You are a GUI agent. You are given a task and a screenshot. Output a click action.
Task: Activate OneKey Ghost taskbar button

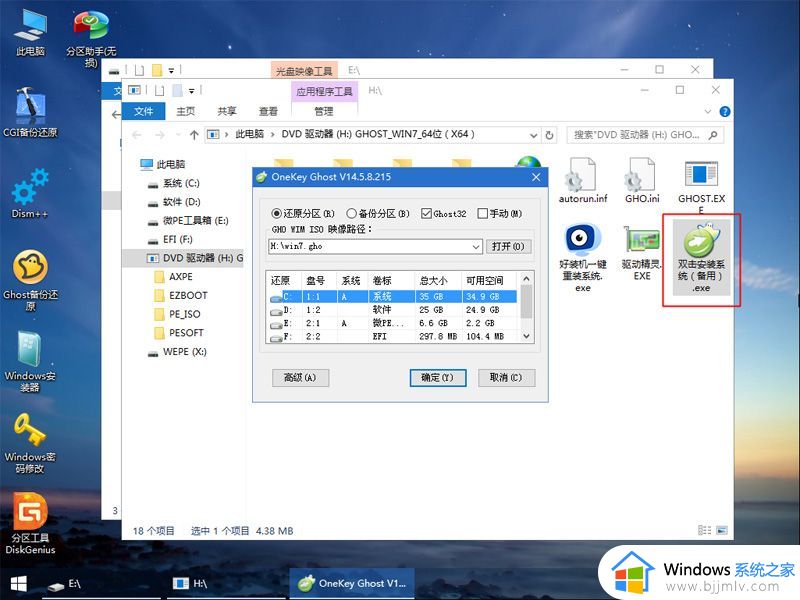[352, 583]
